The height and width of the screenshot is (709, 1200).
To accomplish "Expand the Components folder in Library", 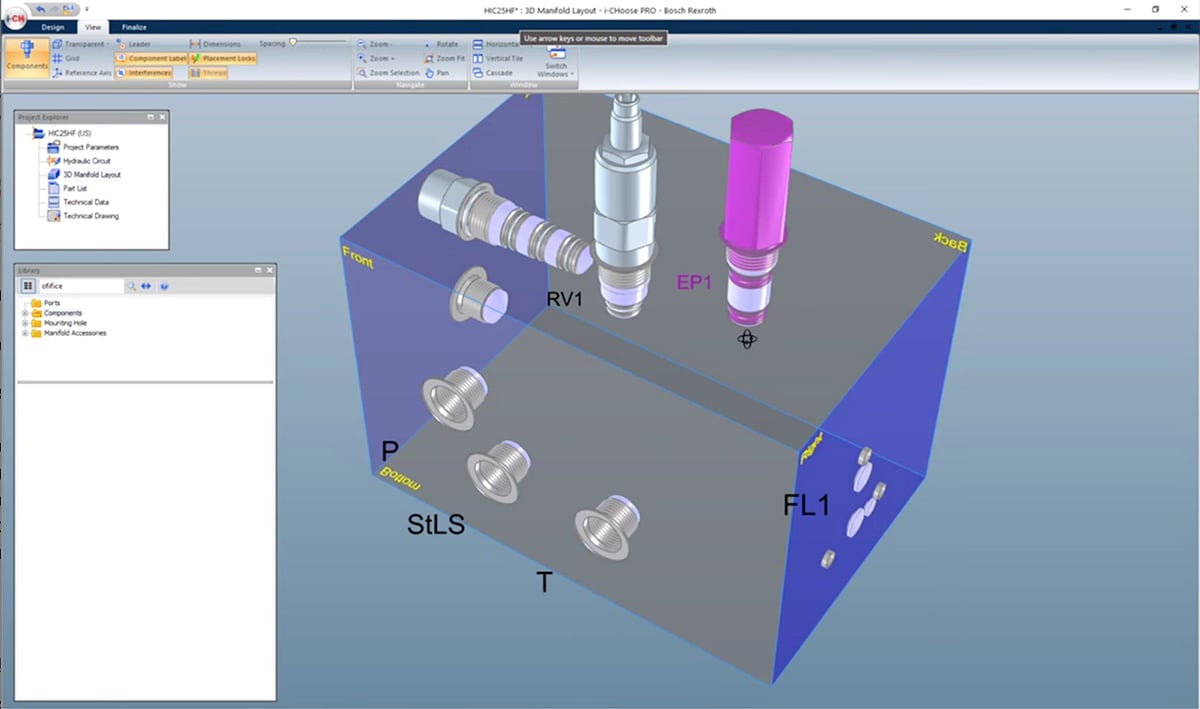I will tap(24, 313).
